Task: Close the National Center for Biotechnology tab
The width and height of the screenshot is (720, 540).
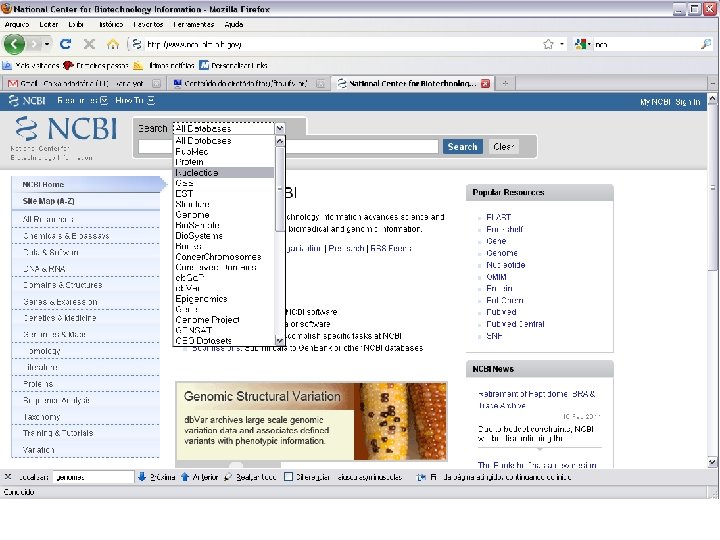Action: [x=485, y=84]
